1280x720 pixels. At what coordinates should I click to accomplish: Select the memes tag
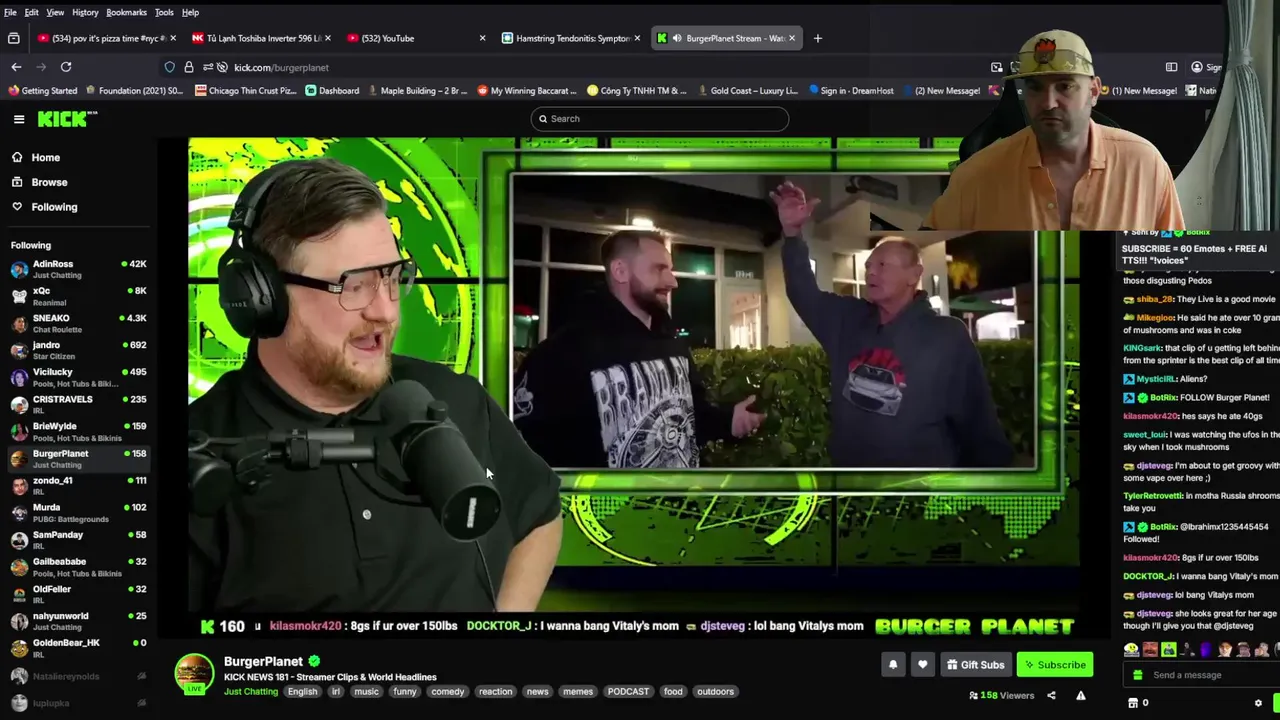pyautogui.click(x=578, y=692)
